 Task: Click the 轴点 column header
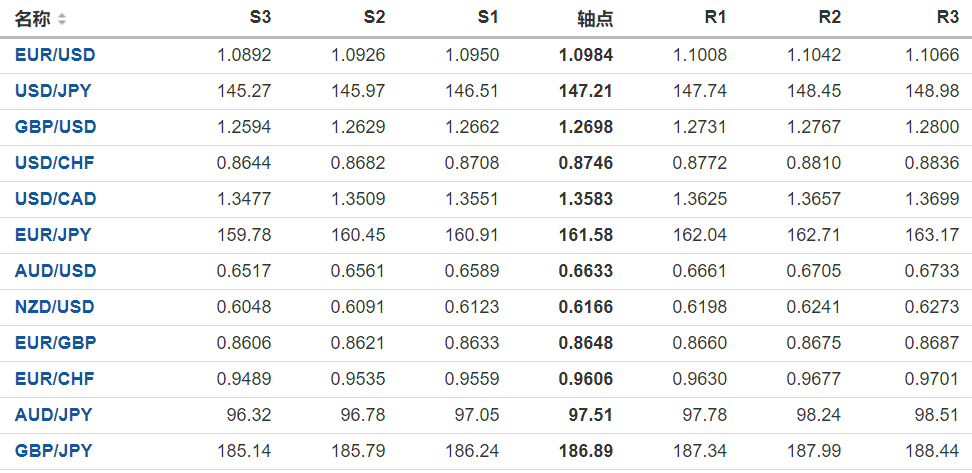click(595, 19)
